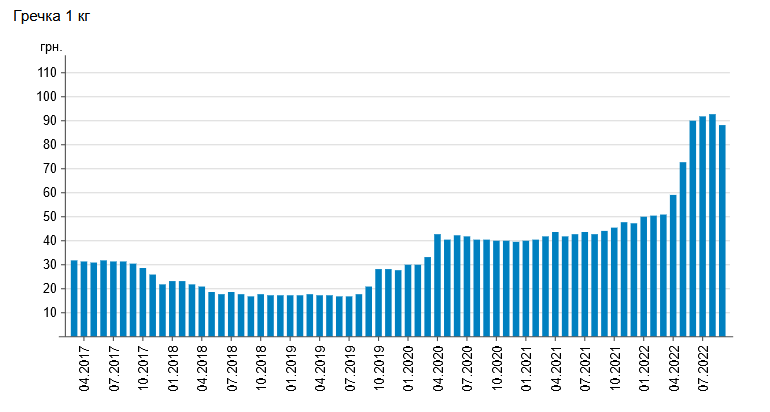Click the blue bar for 10.2019
770x412 pixels.
(379, 303)
